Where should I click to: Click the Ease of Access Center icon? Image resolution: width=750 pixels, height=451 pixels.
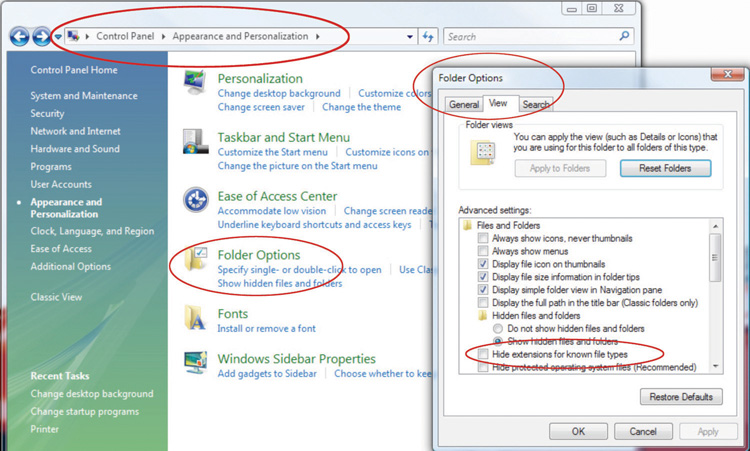click(x=196, y=200)
